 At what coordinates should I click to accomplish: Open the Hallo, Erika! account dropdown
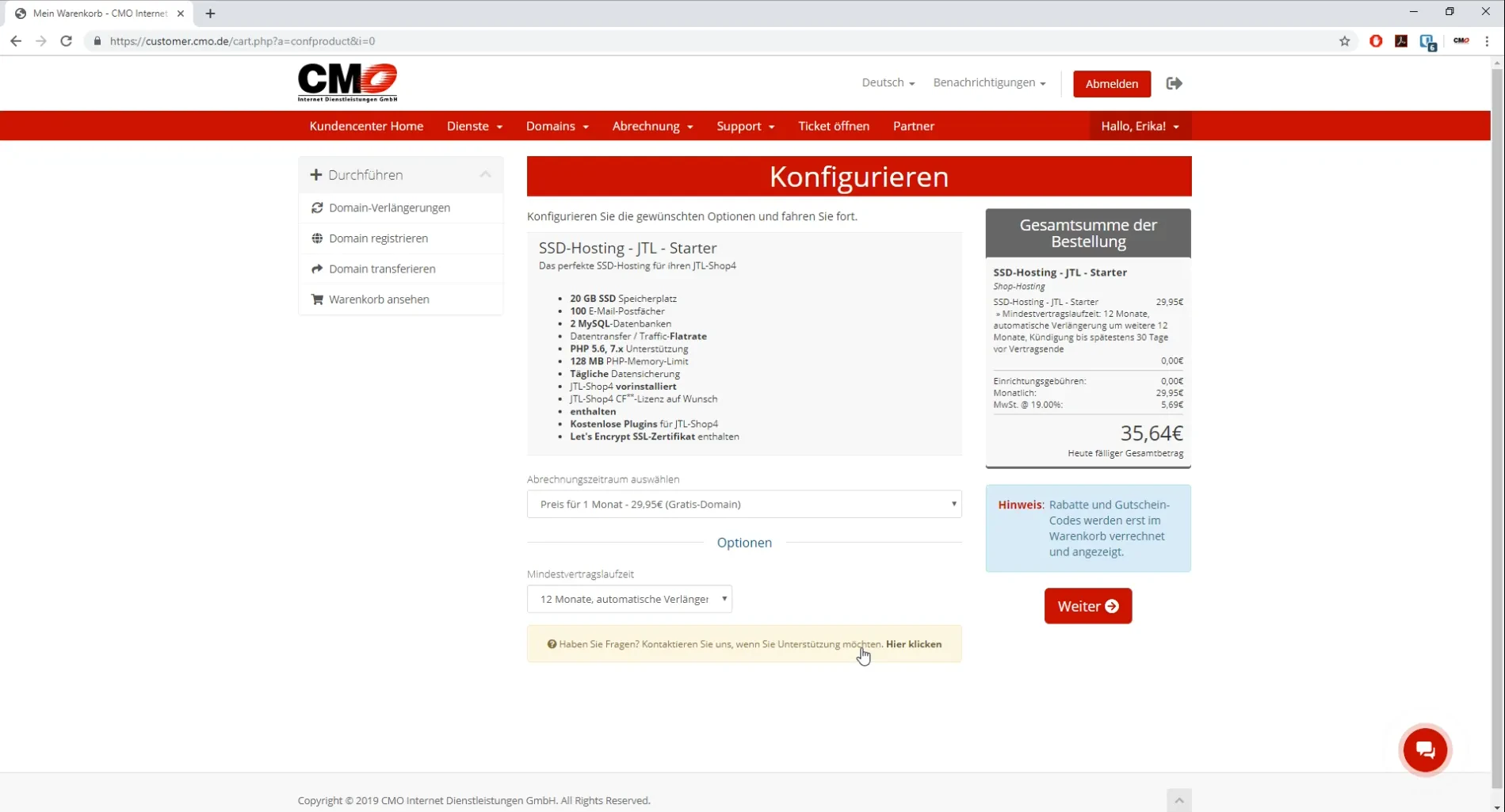click(1140, 126)
